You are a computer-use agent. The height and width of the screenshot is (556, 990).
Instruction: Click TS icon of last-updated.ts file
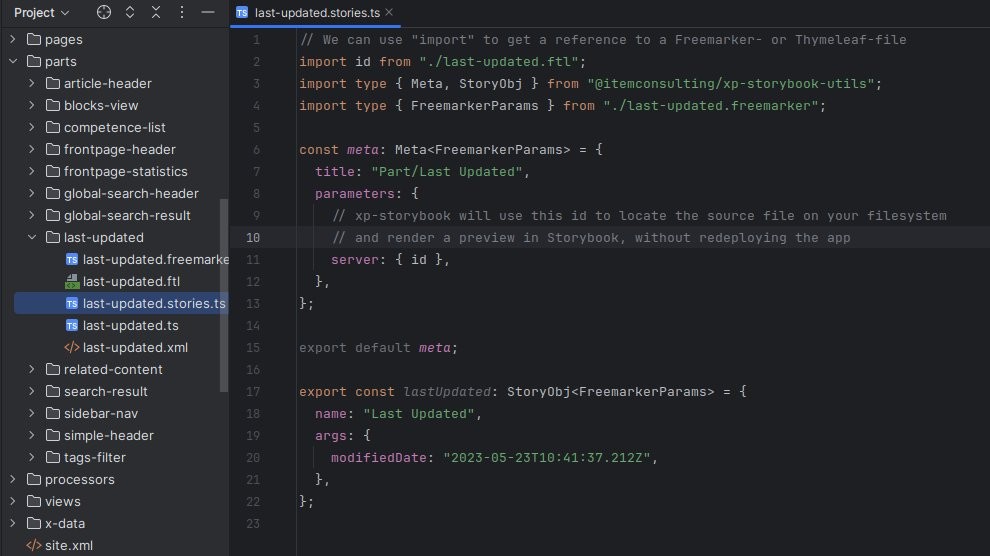point(72,326)
